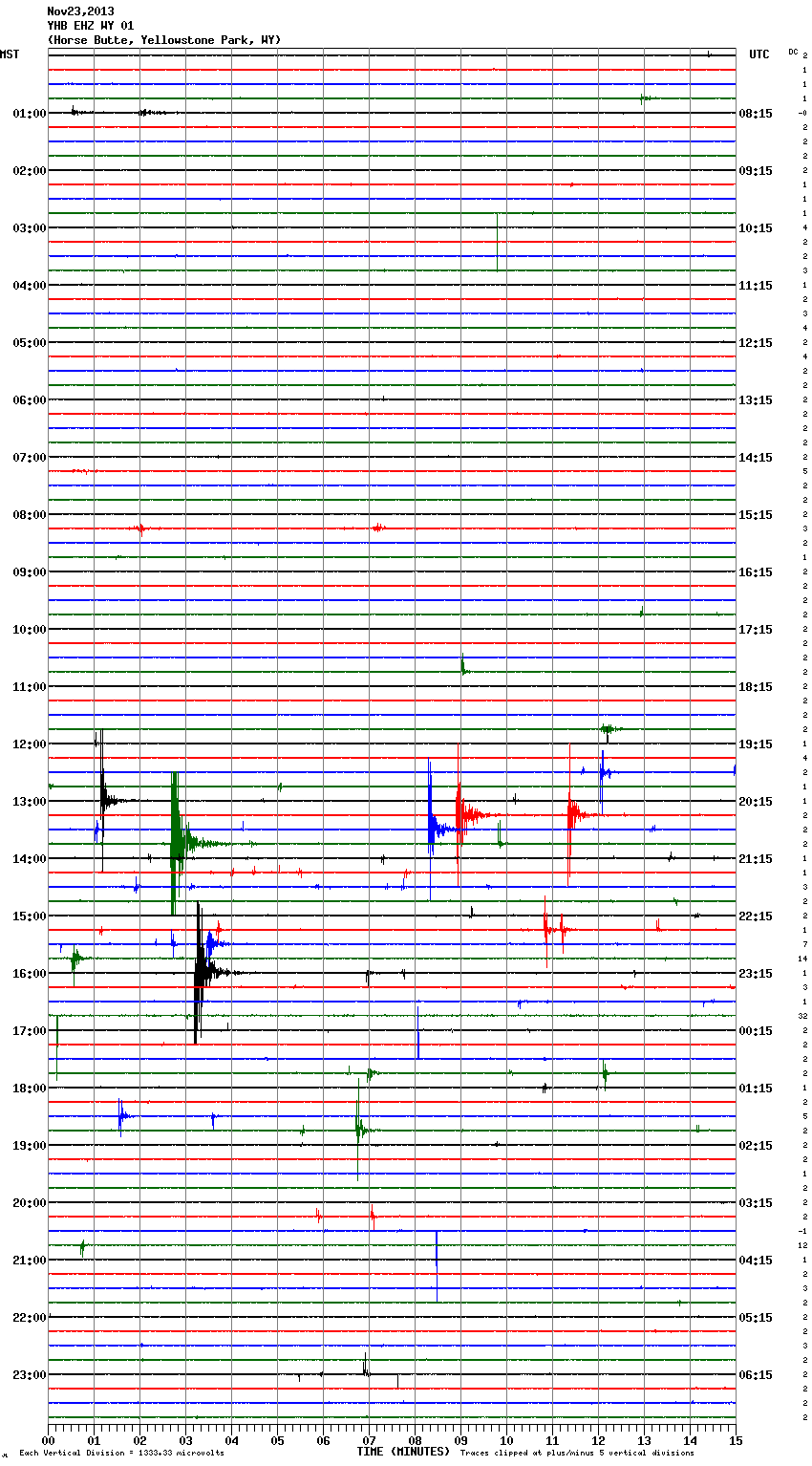Click minute tick label 10 on bottom axis

coord(506,1440)
